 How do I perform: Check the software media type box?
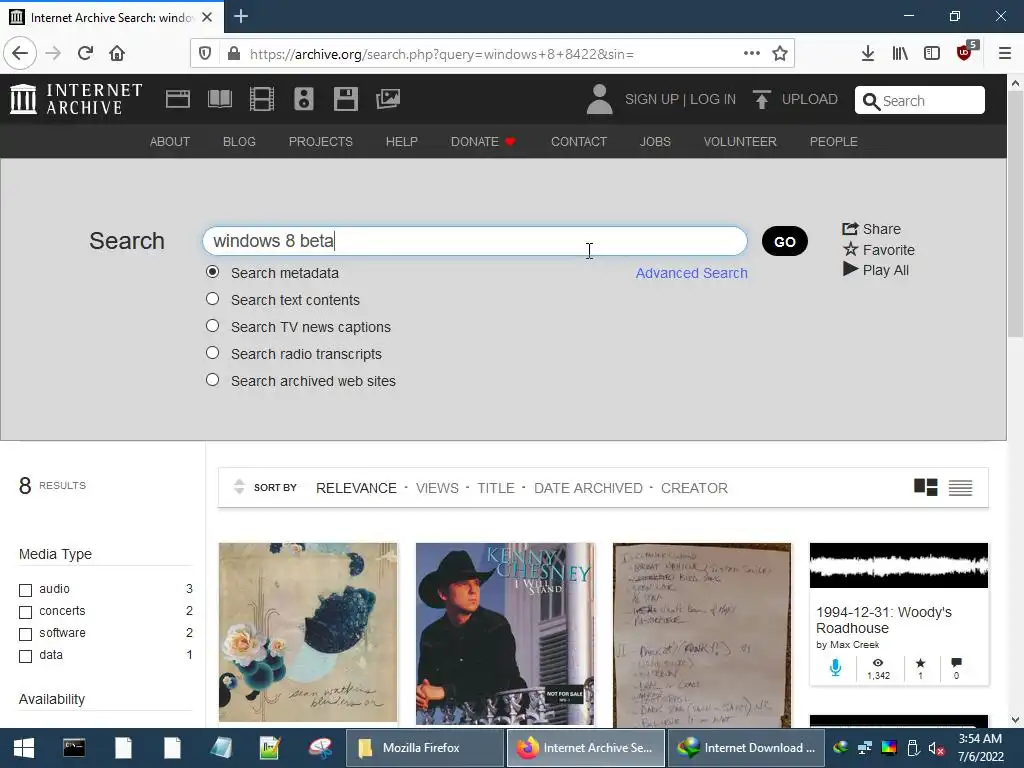click(25, 634)
